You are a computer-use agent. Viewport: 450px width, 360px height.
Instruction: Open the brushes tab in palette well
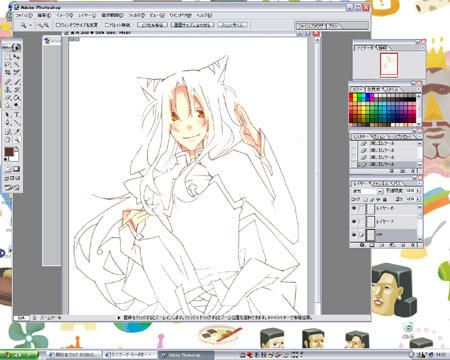click(x=335, y=26)
